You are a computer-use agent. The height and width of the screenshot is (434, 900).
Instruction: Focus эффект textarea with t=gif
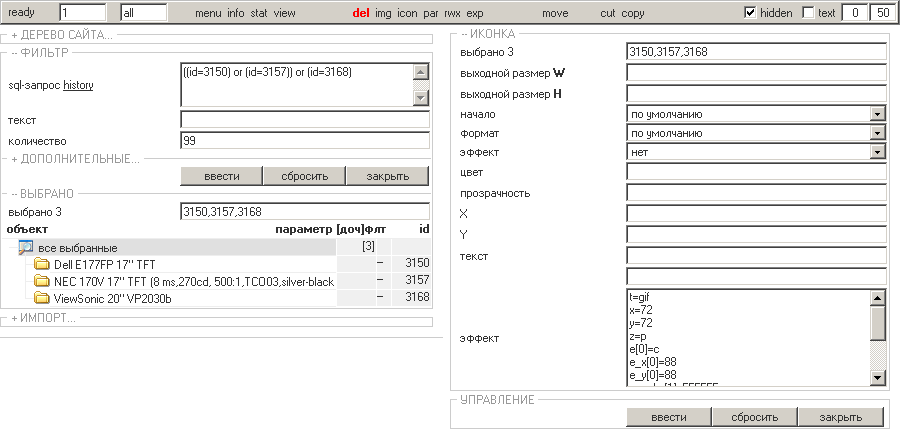click(749, 338)
